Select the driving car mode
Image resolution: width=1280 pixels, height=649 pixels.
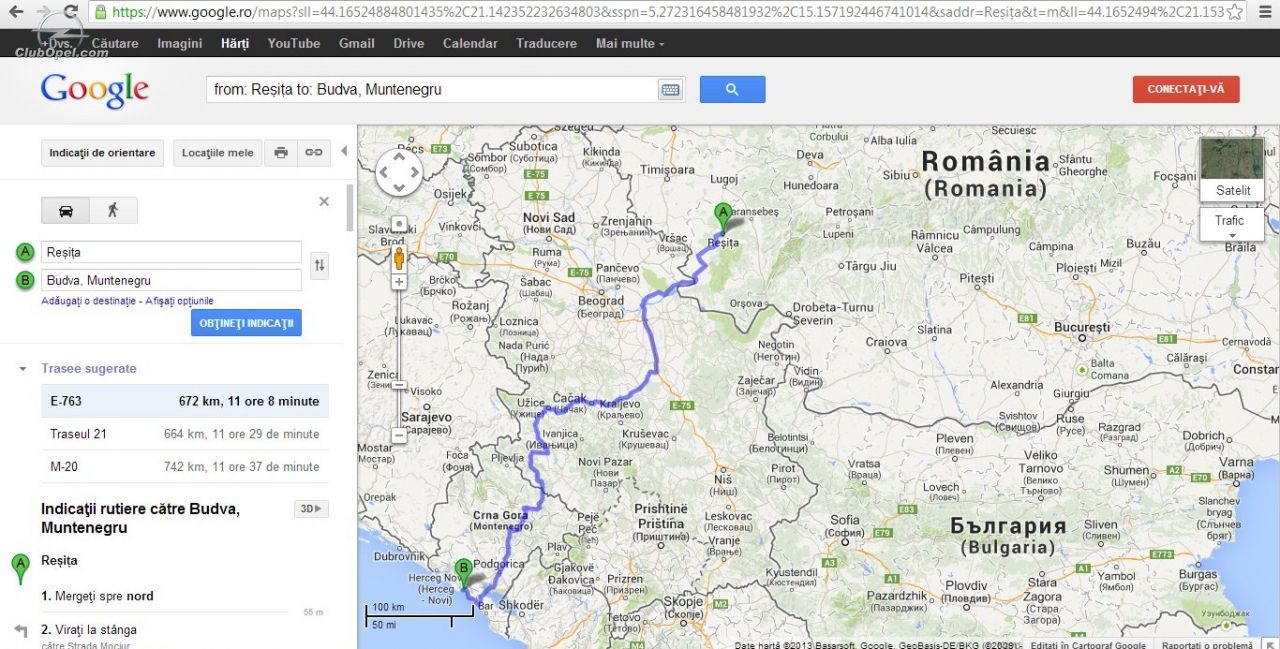click(x=66, y=210)
